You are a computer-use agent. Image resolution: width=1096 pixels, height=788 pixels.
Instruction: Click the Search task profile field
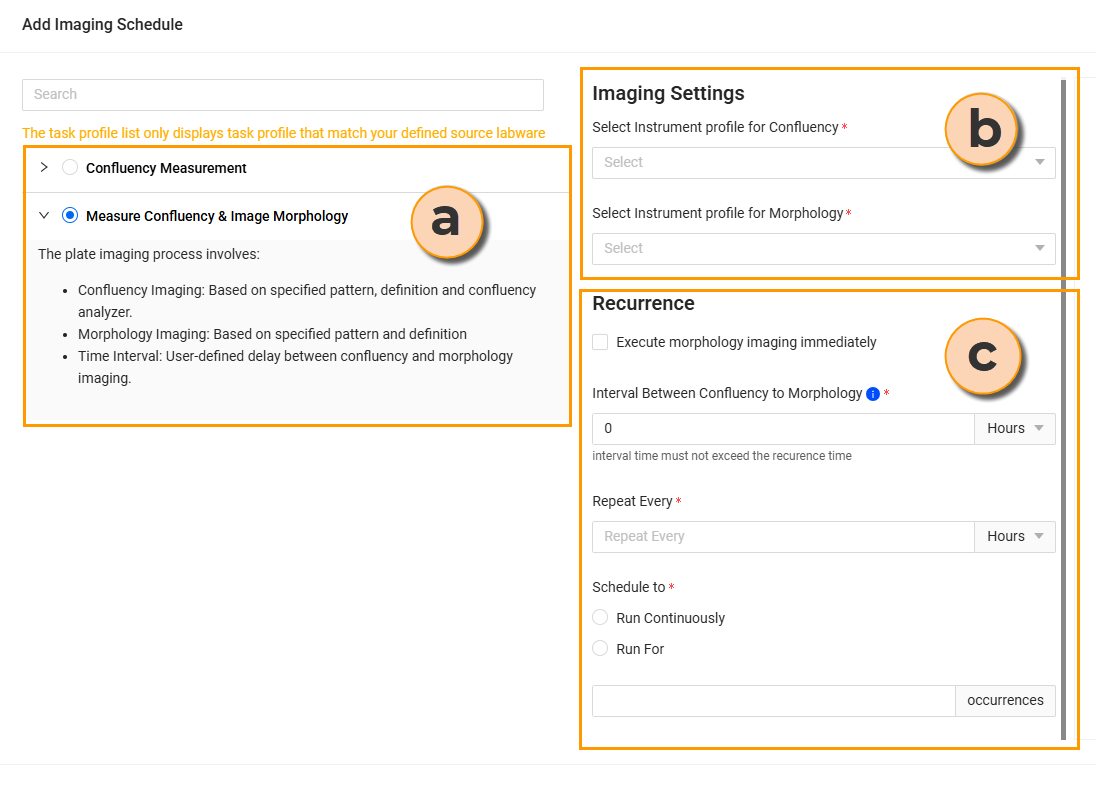click(283, 94)
